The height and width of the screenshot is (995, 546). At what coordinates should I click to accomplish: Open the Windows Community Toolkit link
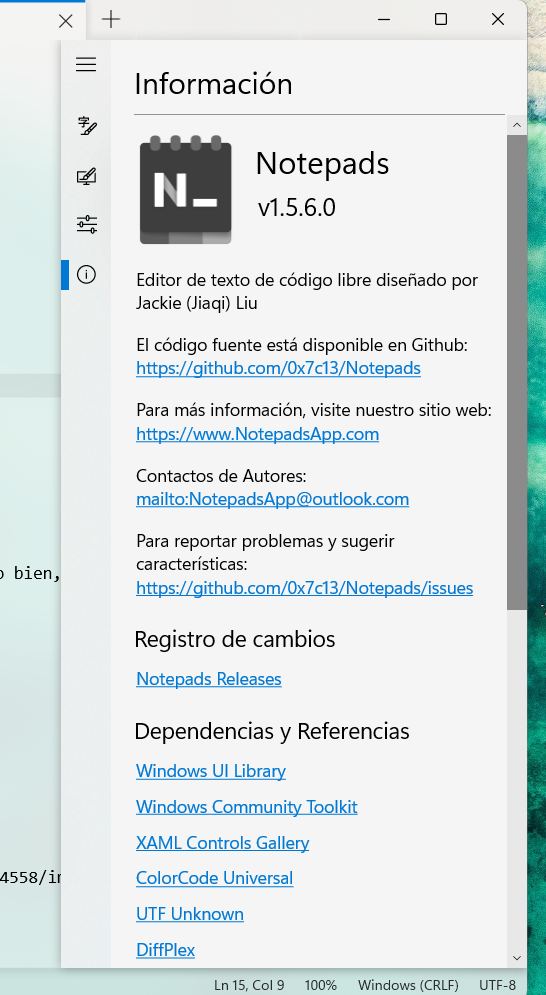pos(246,807)
